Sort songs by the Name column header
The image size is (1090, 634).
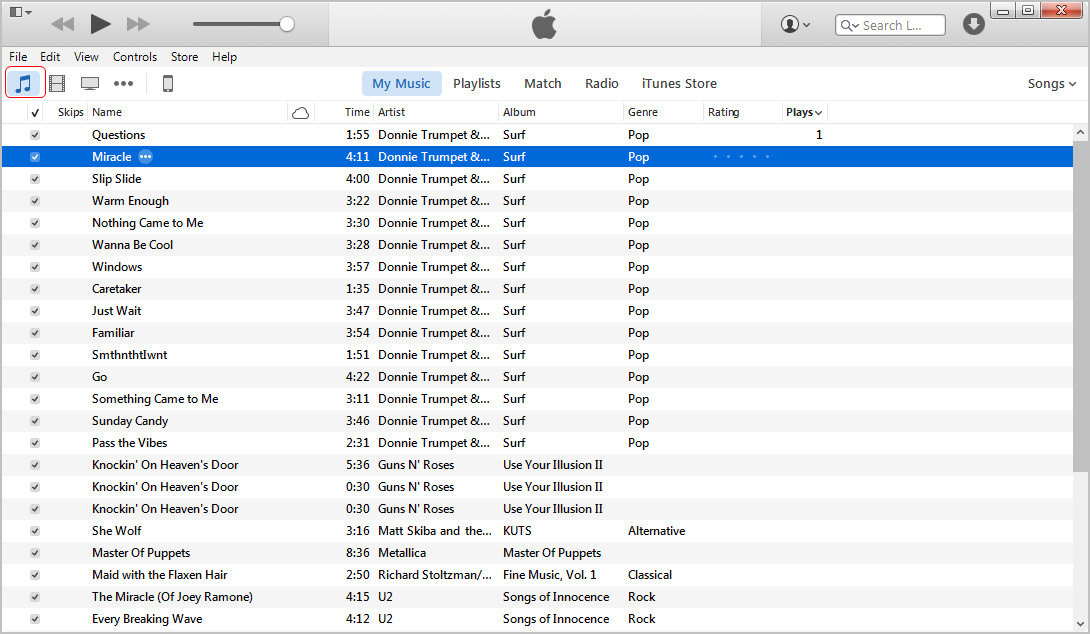click(107, 112)
